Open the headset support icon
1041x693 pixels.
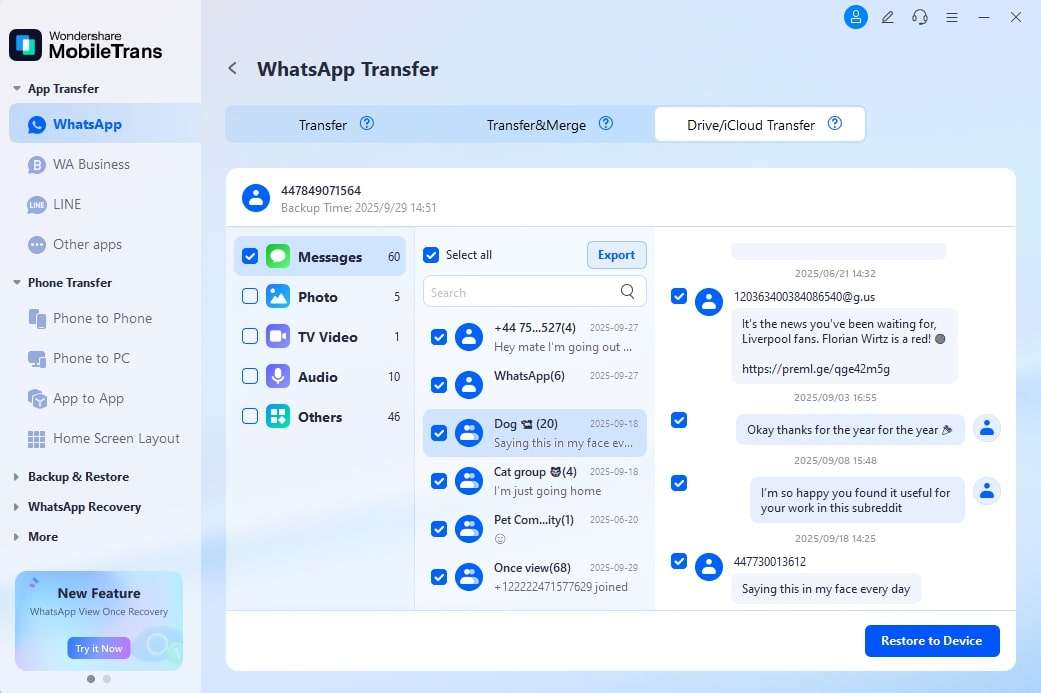[x=919, y=17]
